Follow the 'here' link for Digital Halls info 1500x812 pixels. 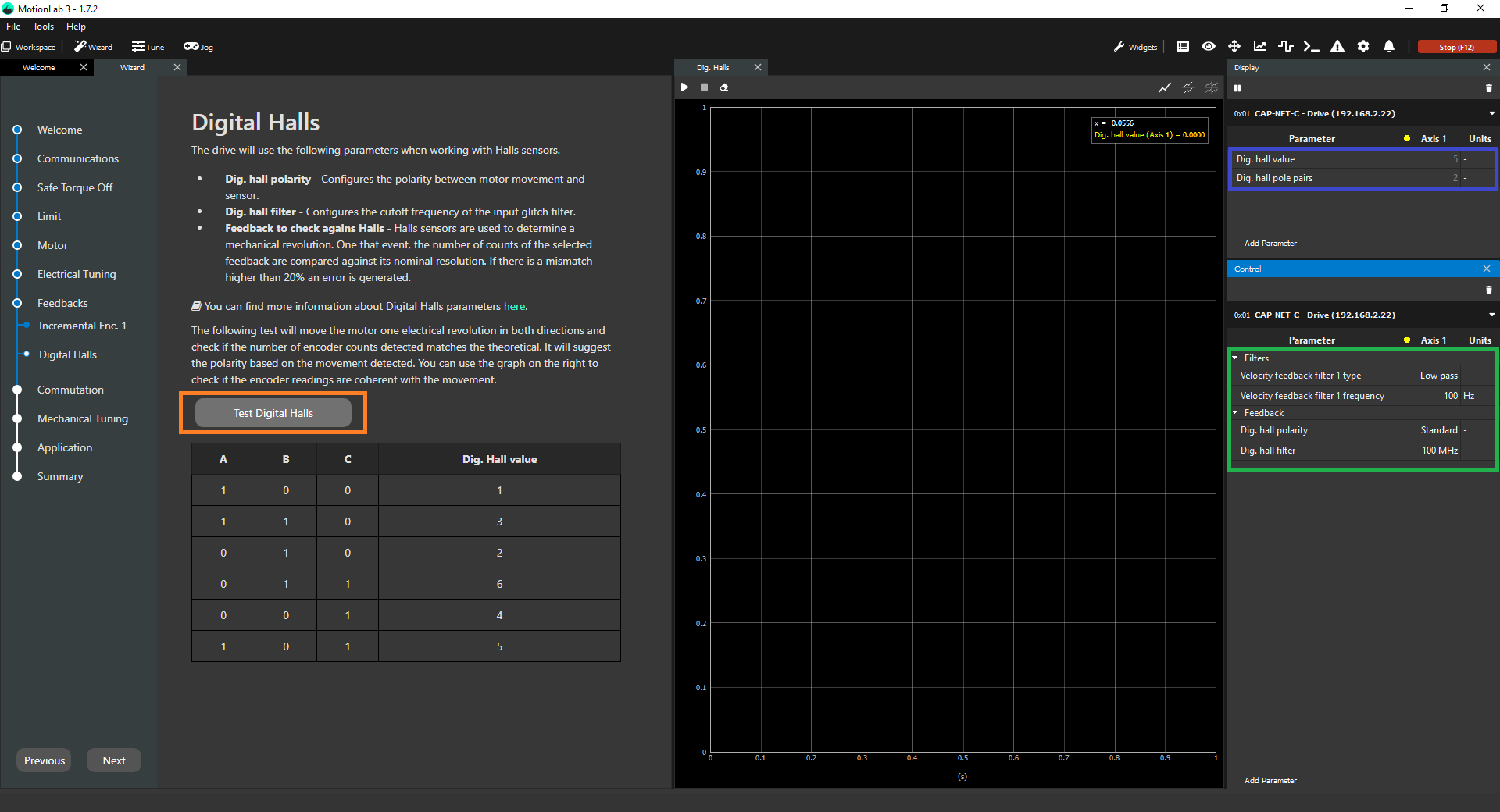click(514, 307)
